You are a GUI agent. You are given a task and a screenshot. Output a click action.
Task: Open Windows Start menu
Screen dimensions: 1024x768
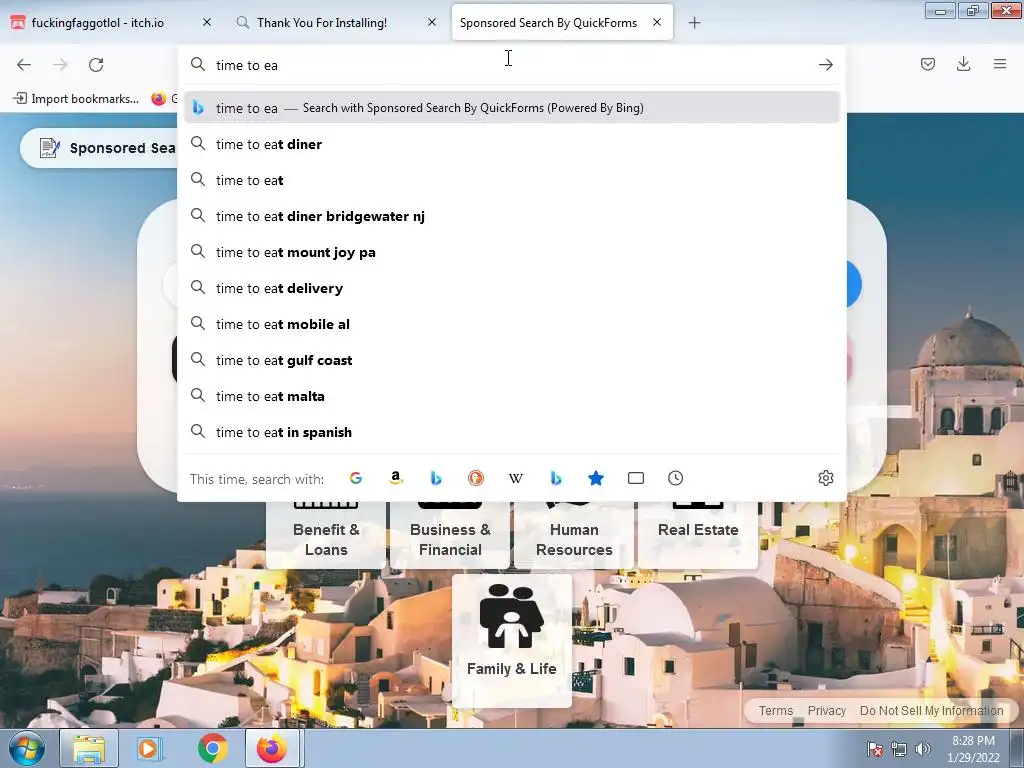click(26, 748)
